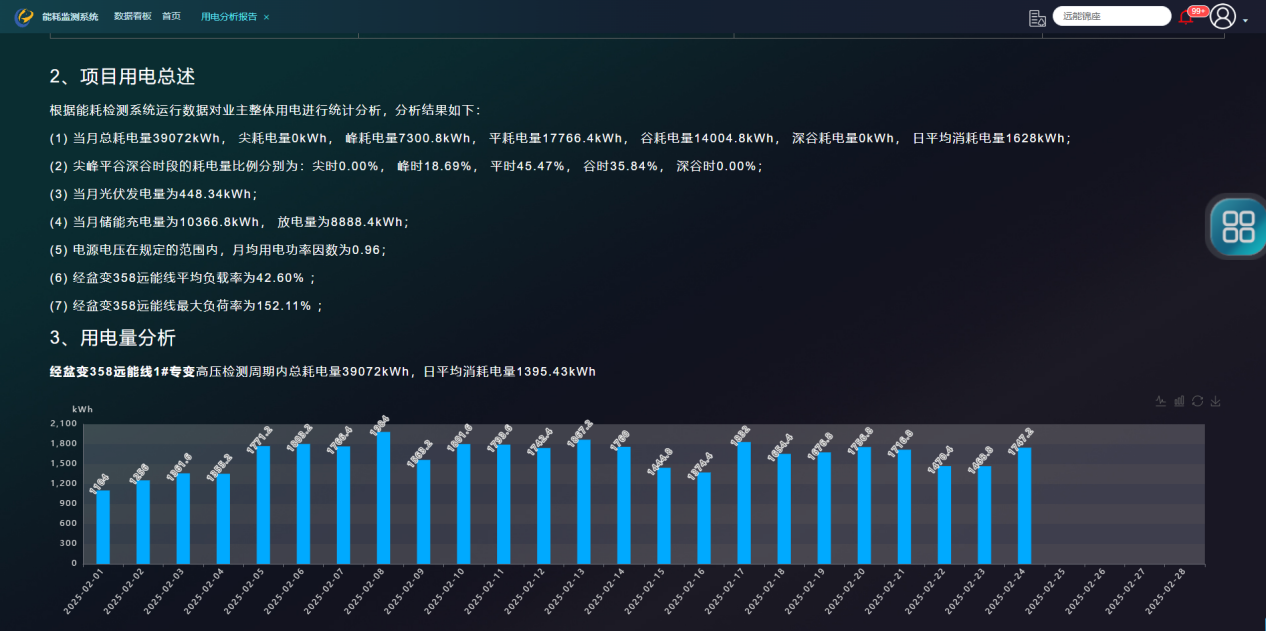Open the 数据看板 menu
This screenshot has width=1266, height=631.
point(132,16)
